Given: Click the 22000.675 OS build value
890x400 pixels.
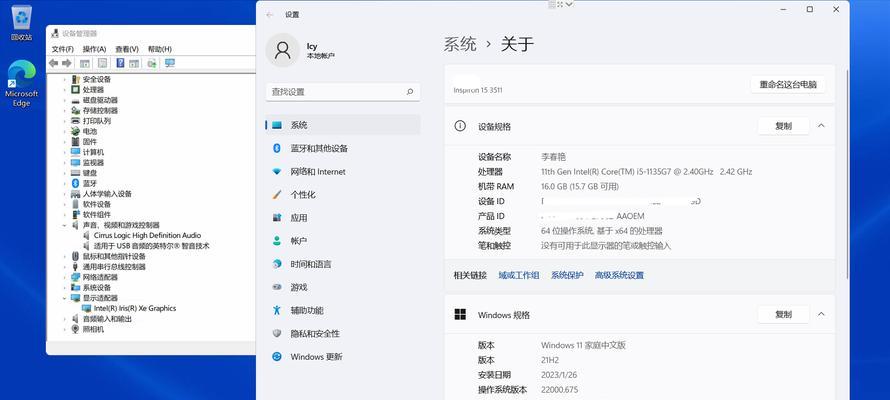Looking at the screenshot, I should (560, 390).
